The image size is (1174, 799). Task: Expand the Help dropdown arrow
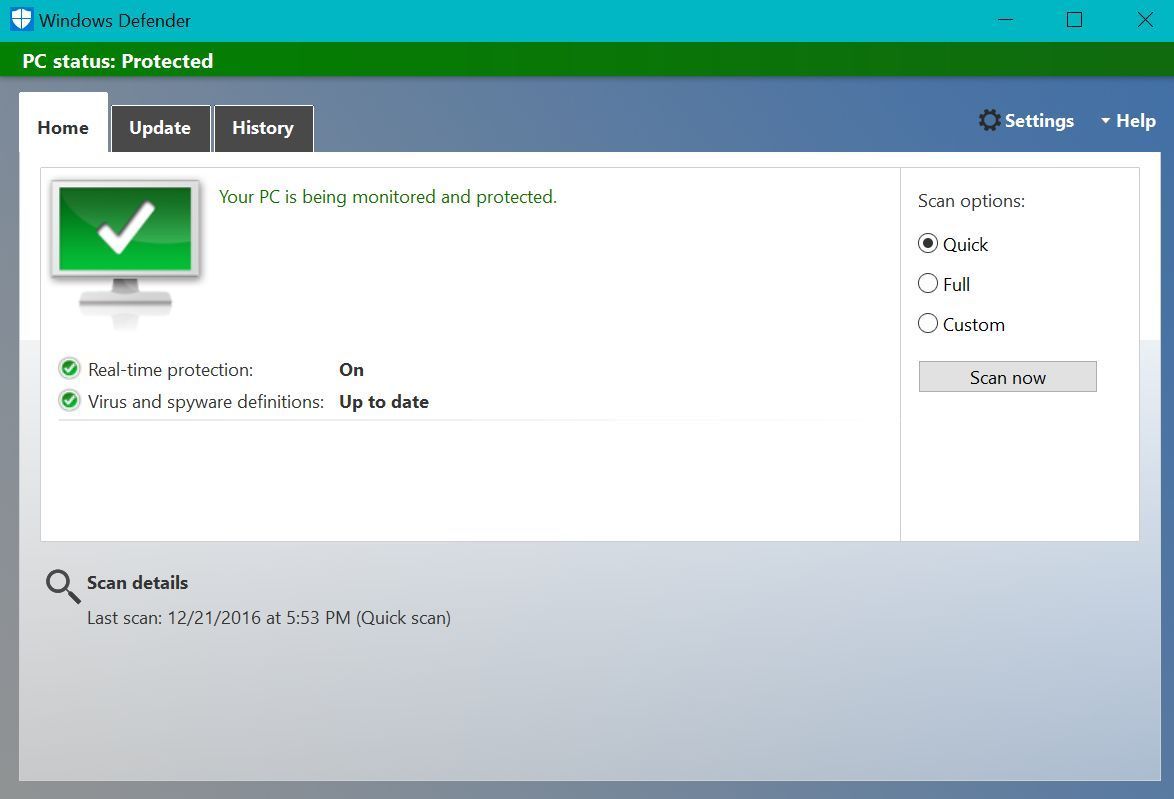(x=1105, y=121)
